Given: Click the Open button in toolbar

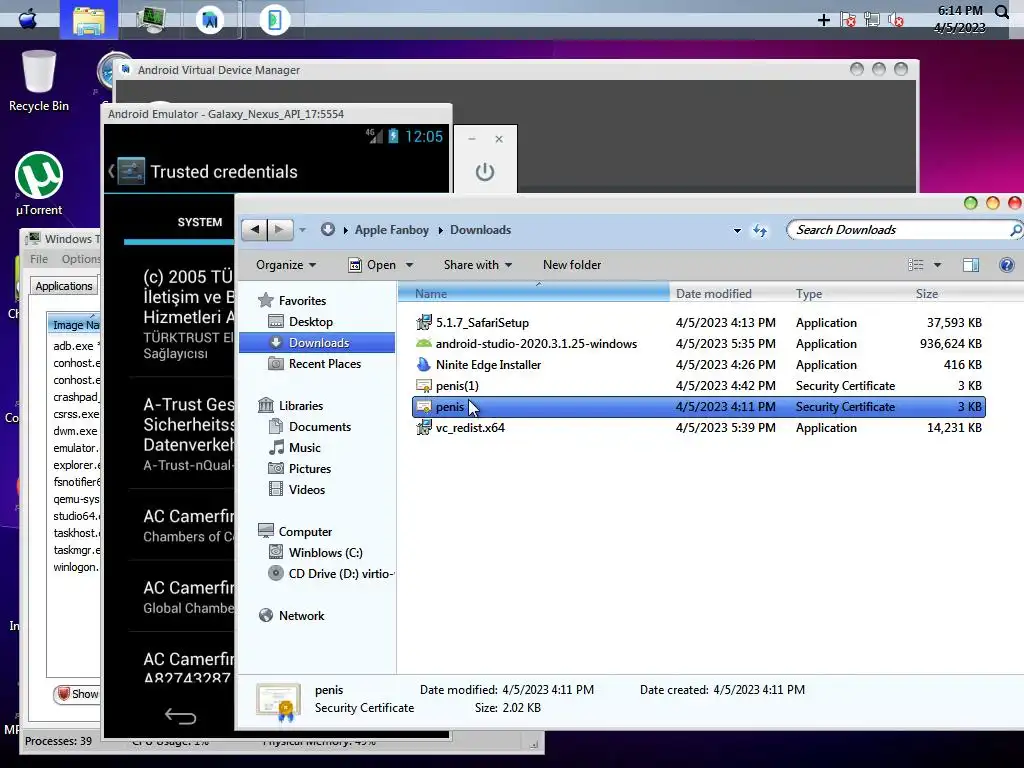Looking at the screenshot, I should (373, 264).
